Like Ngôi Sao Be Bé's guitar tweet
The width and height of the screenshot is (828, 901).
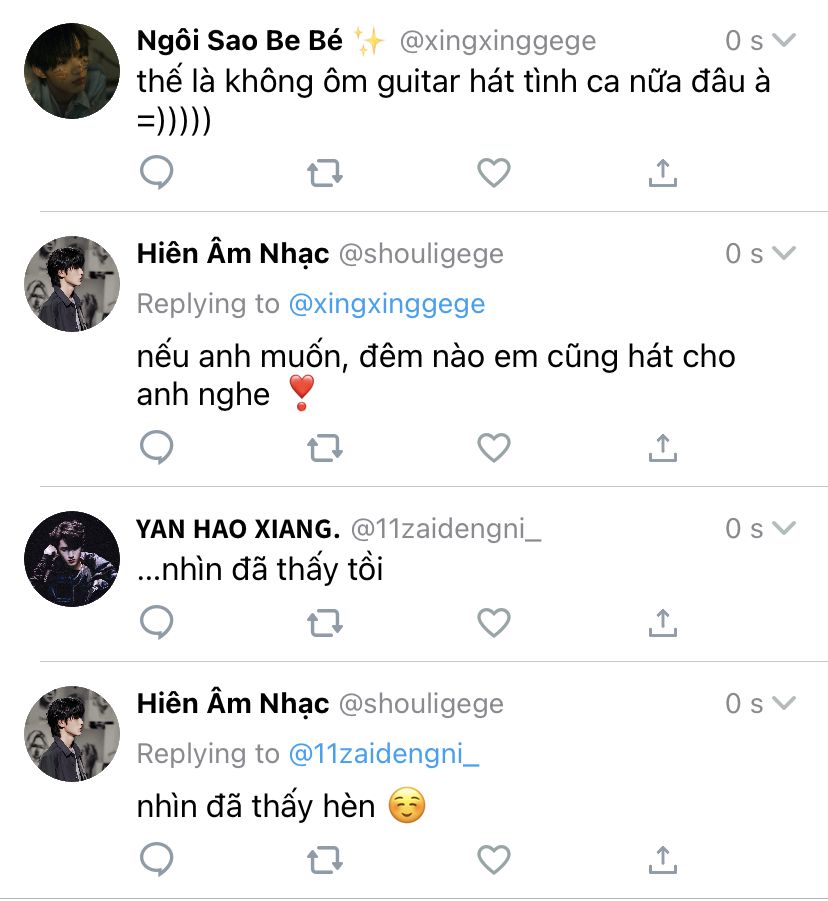(493, 174)
